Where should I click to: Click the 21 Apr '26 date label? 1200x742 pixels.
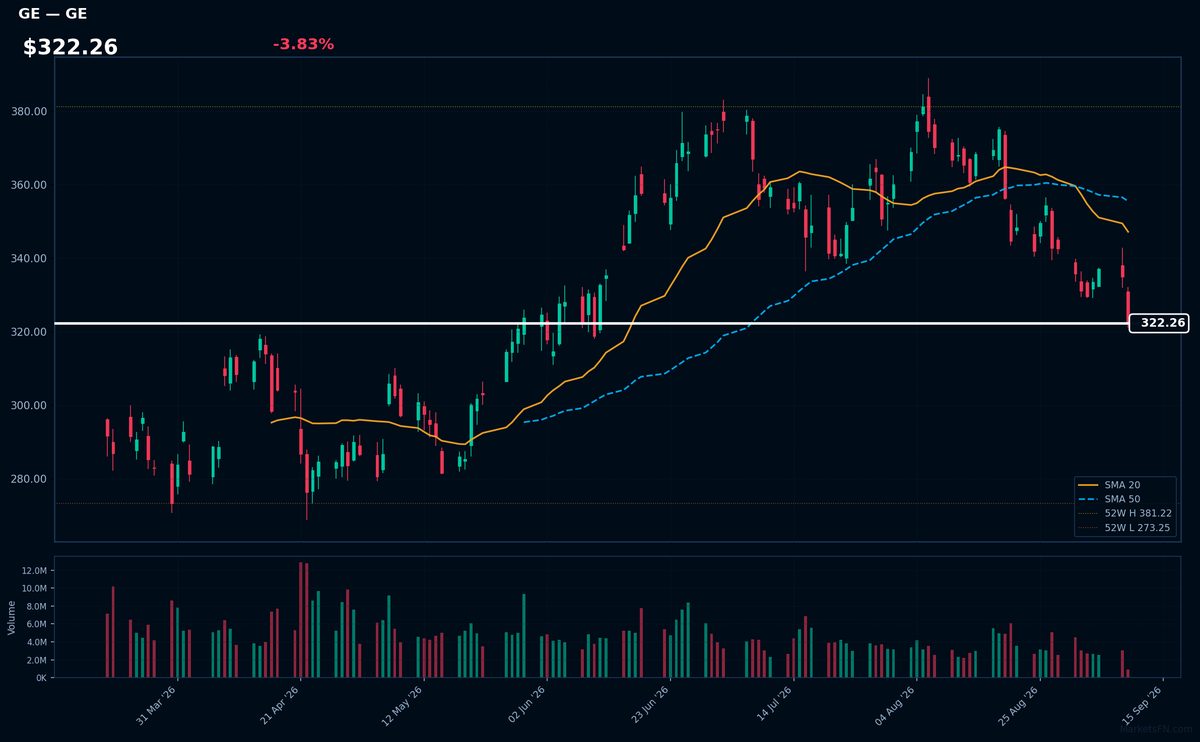[281, 704]
